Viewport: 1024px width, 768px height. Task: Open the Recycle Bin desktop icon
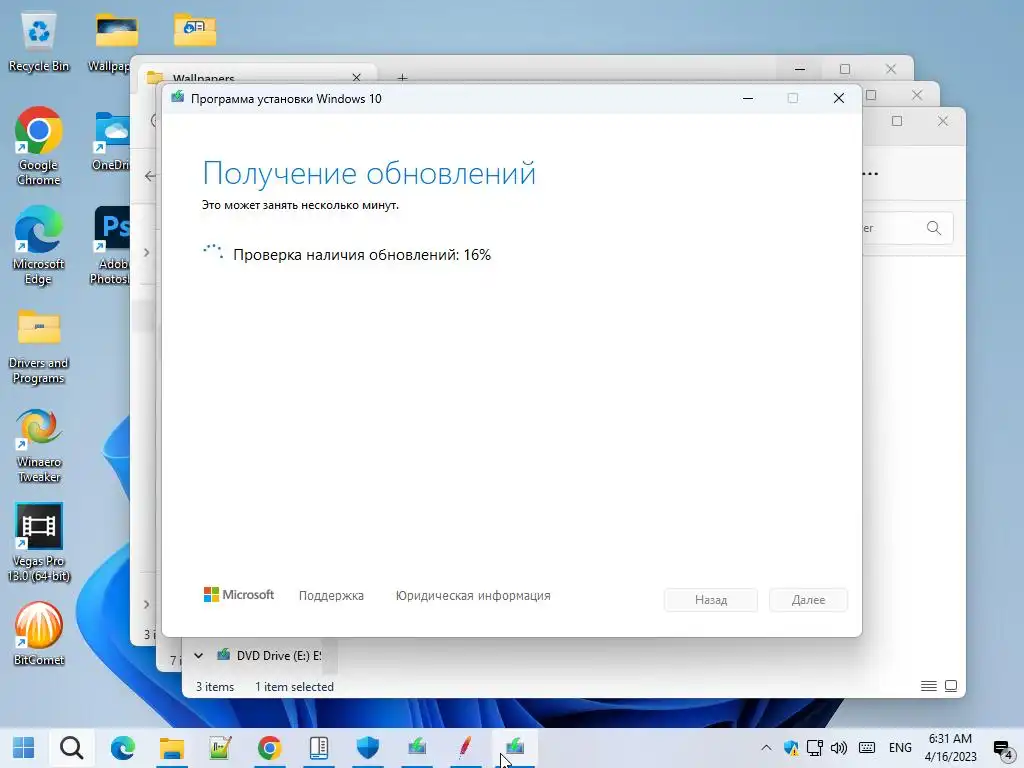pyautogui.click(x=39, y=43)
